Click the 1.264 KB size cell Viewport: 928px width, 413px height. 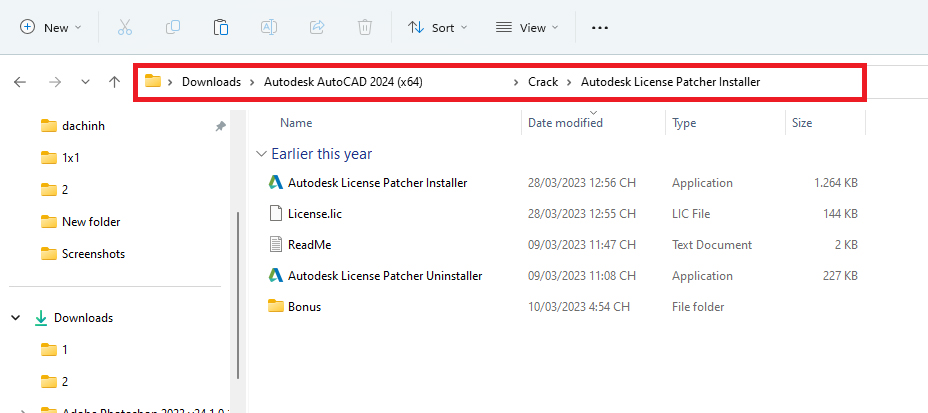point(836,183)
